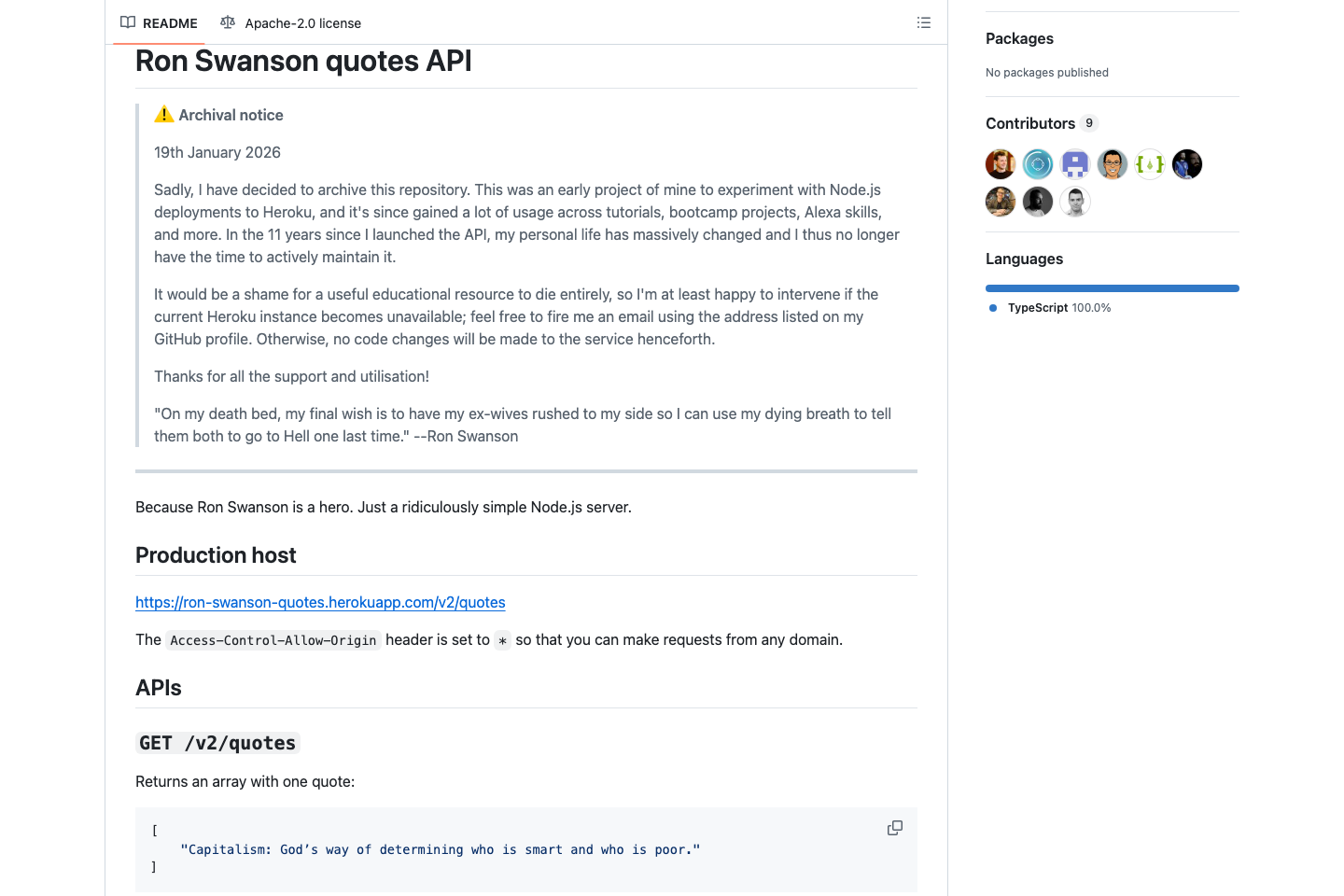Click the cartoon face contributor avatar
This screenshot has height=896, width=1344.
pyautogui.click(x=1112, y=163)
